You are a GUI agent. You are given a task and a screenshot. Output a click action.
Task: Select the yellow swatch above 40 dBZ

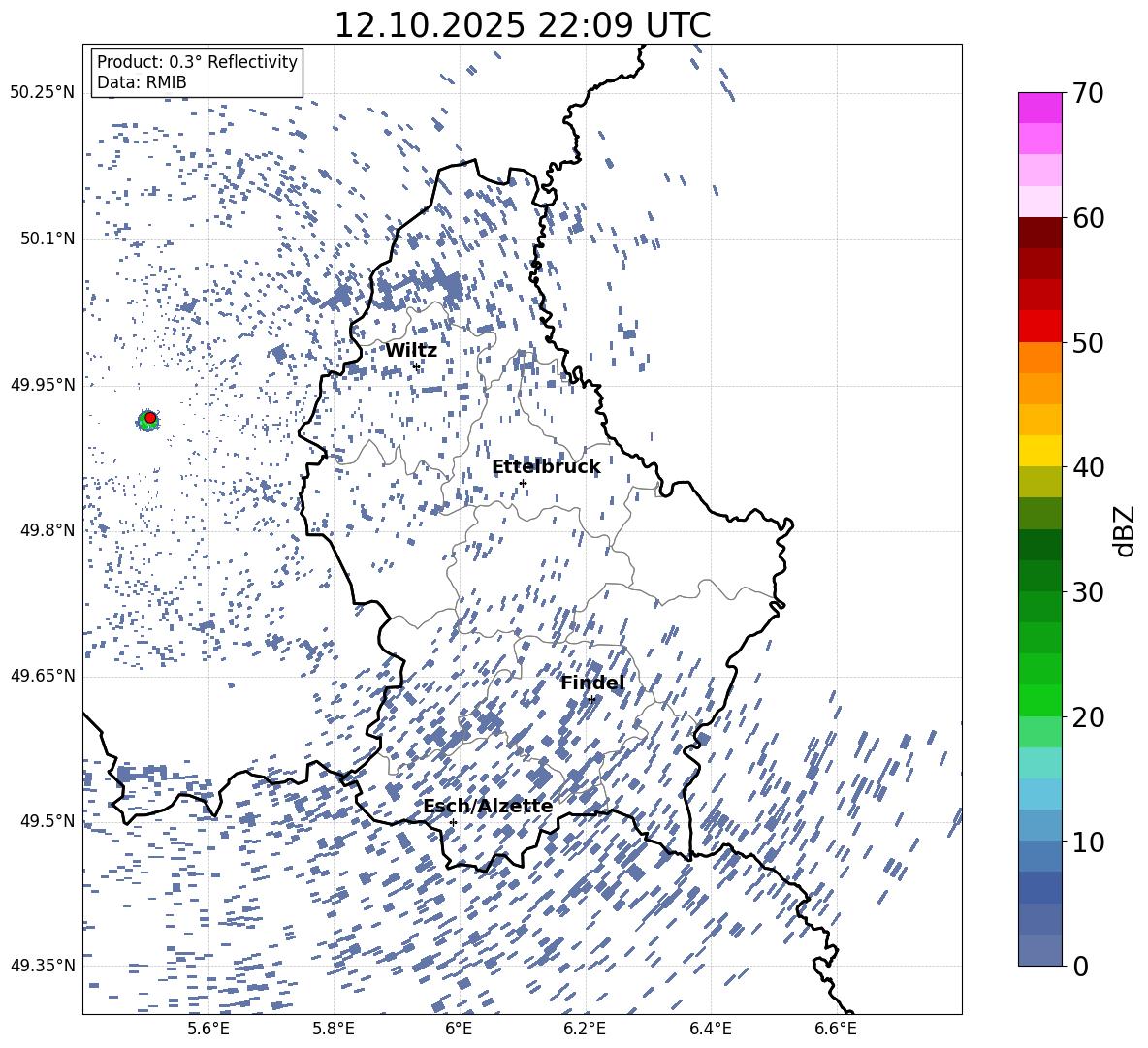(x=1039, y=451)
